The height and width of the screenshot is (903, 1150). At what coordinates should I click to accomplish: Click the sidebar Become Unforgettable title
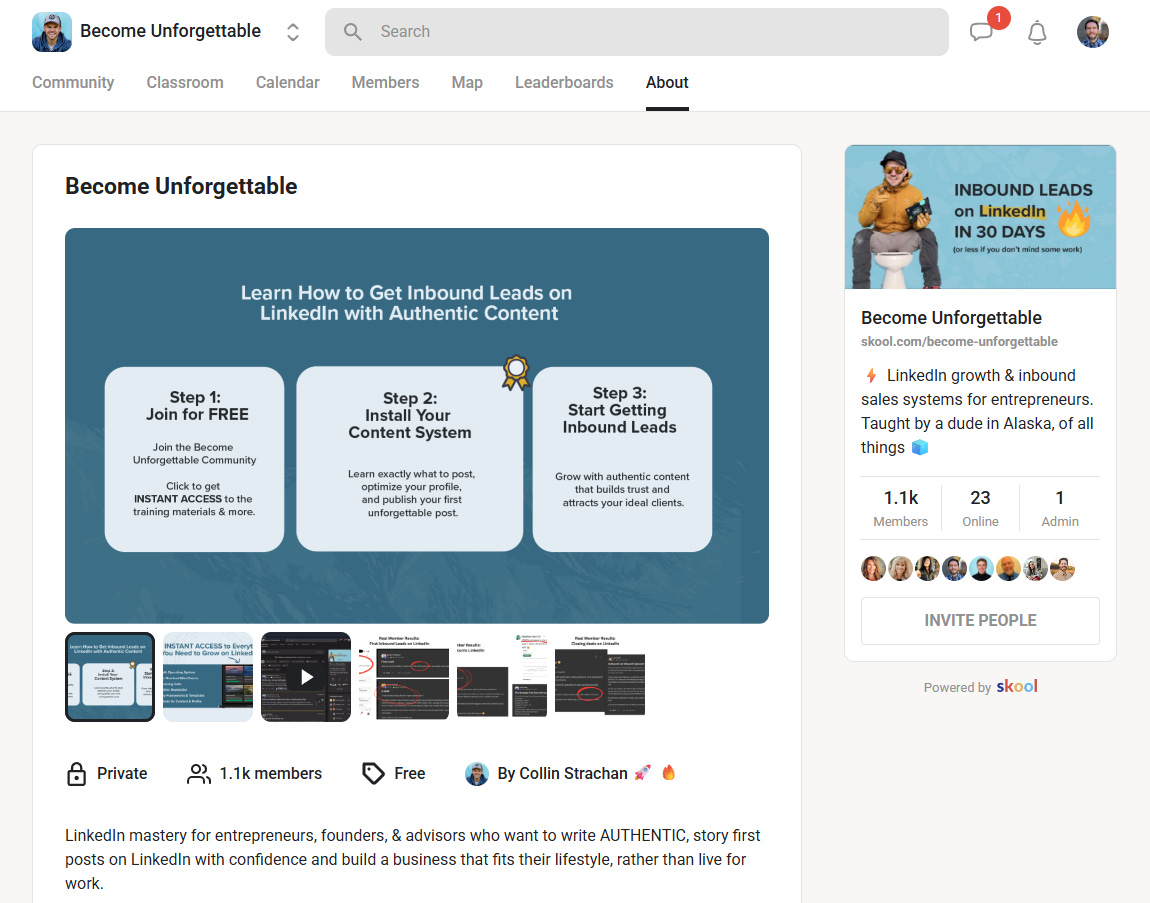pyautogui.click(x=951, y=318)
